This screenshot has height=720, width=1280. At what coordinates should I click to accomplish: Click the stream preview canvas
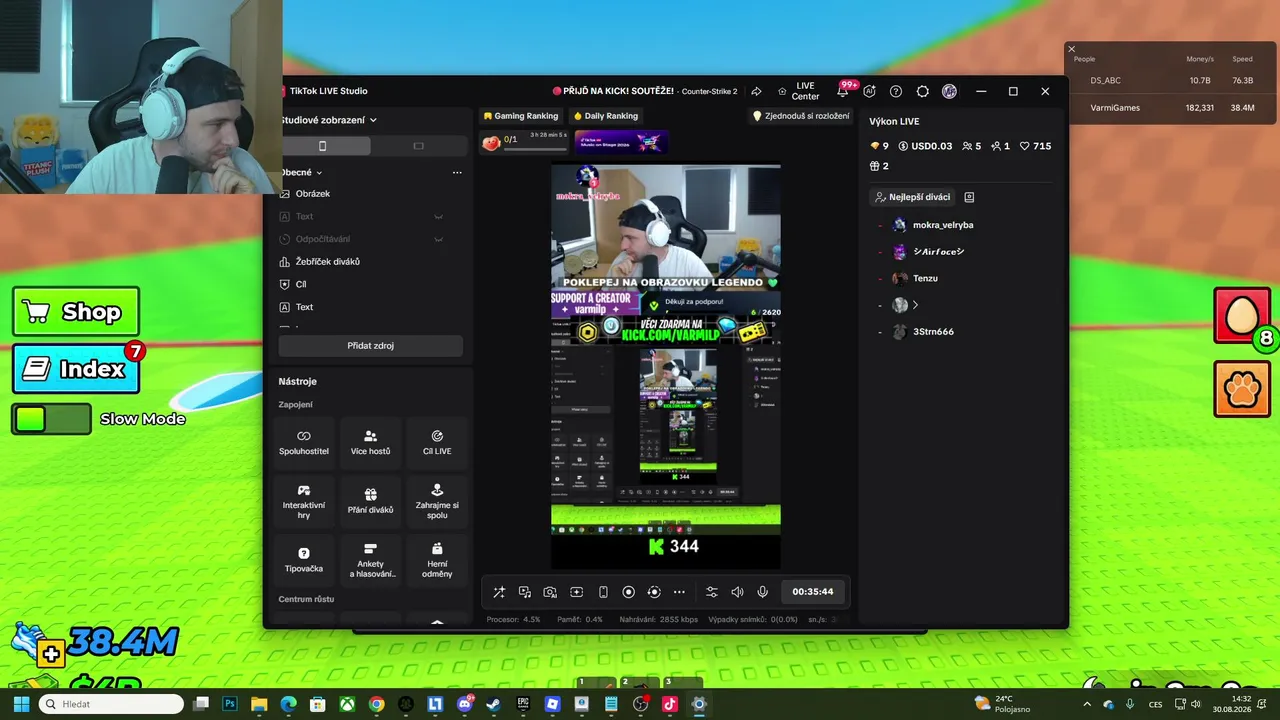pos(666,366)
